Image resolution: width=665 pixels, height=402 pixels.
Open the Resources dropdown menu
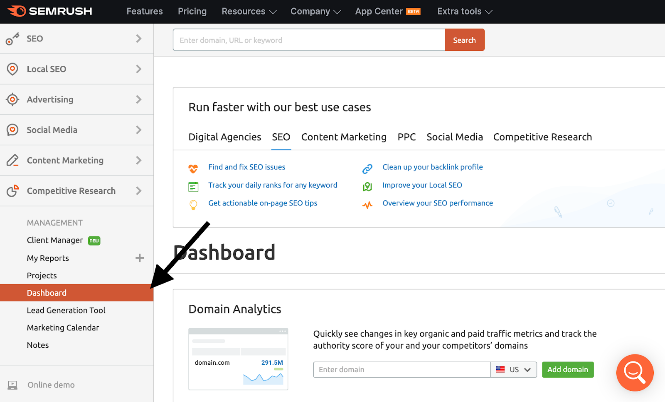tap(249, 12)
